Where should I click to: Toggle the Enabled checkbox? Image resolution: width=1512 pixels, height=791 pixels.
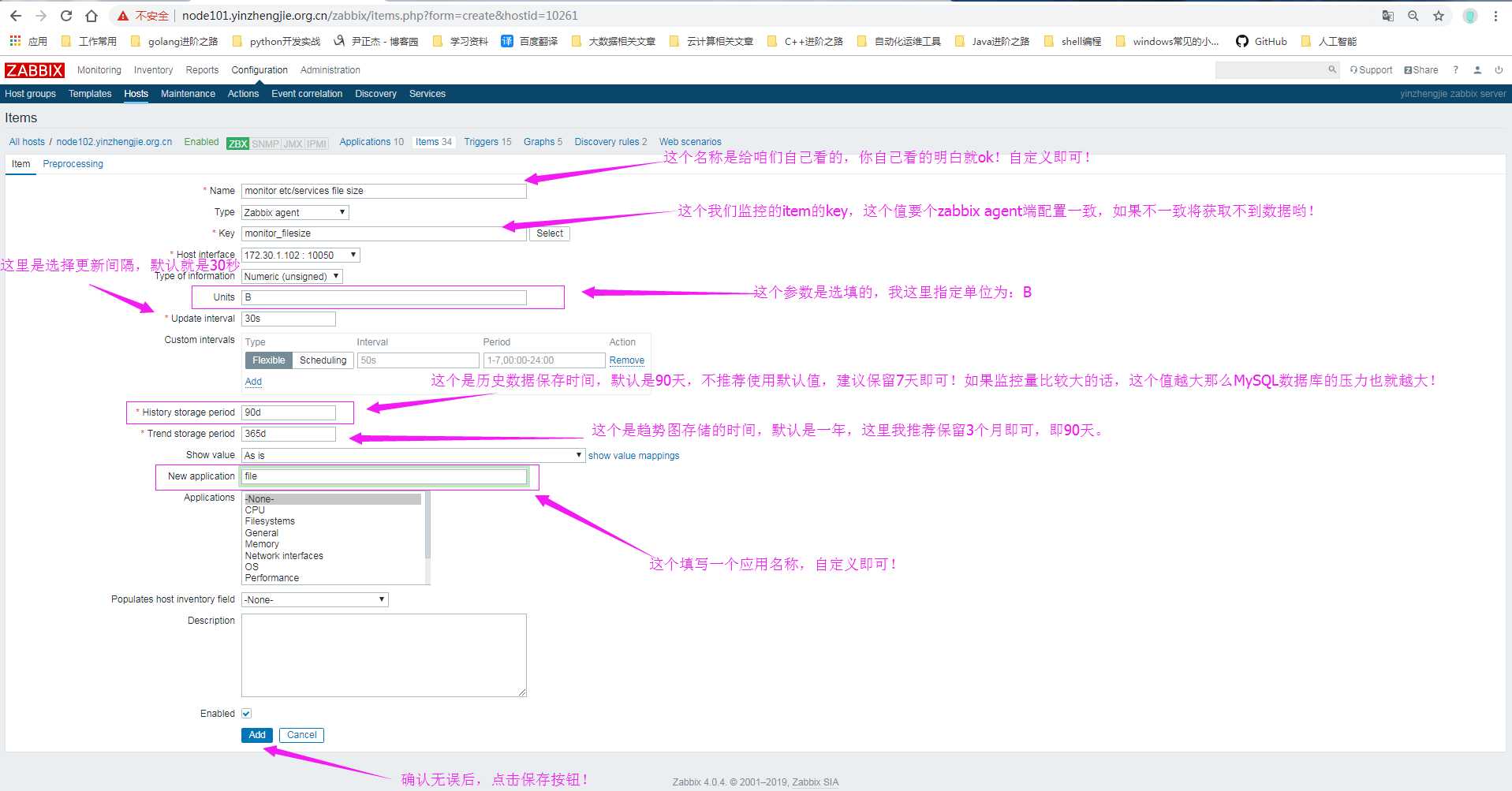click(x=246, y=714)
